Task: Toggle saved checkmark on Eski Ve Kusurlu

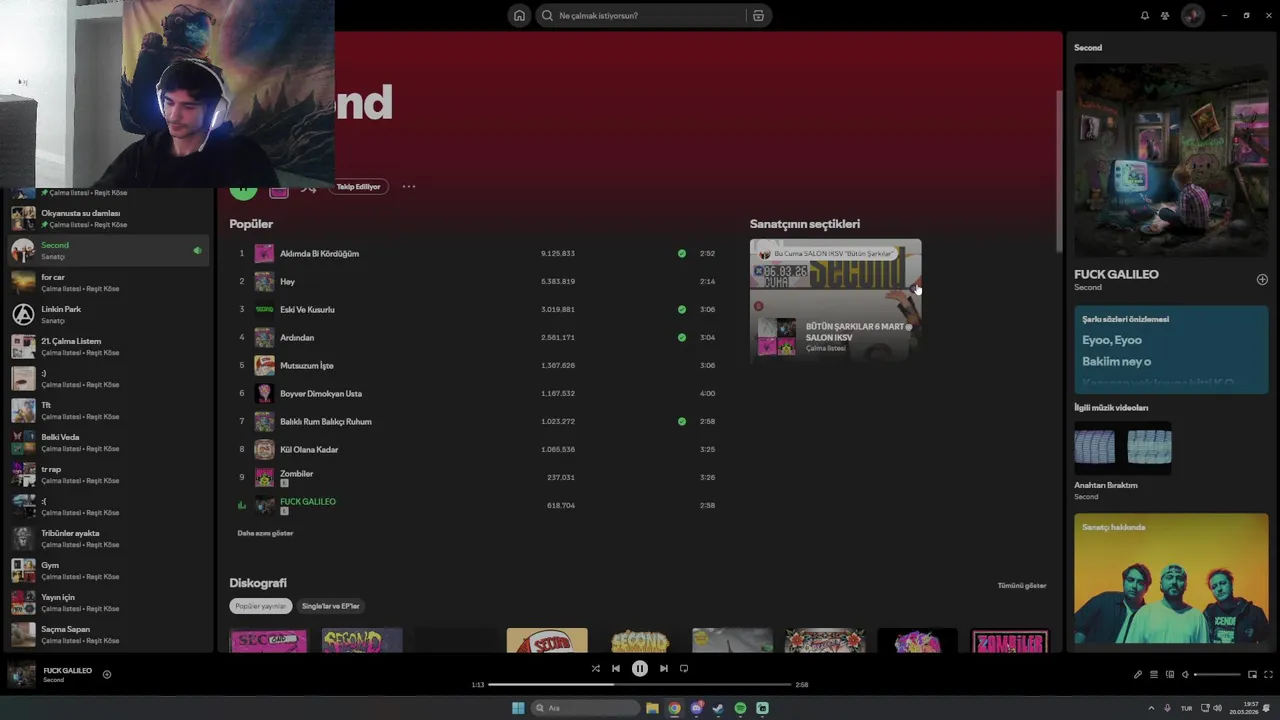Action: point(682,310)
